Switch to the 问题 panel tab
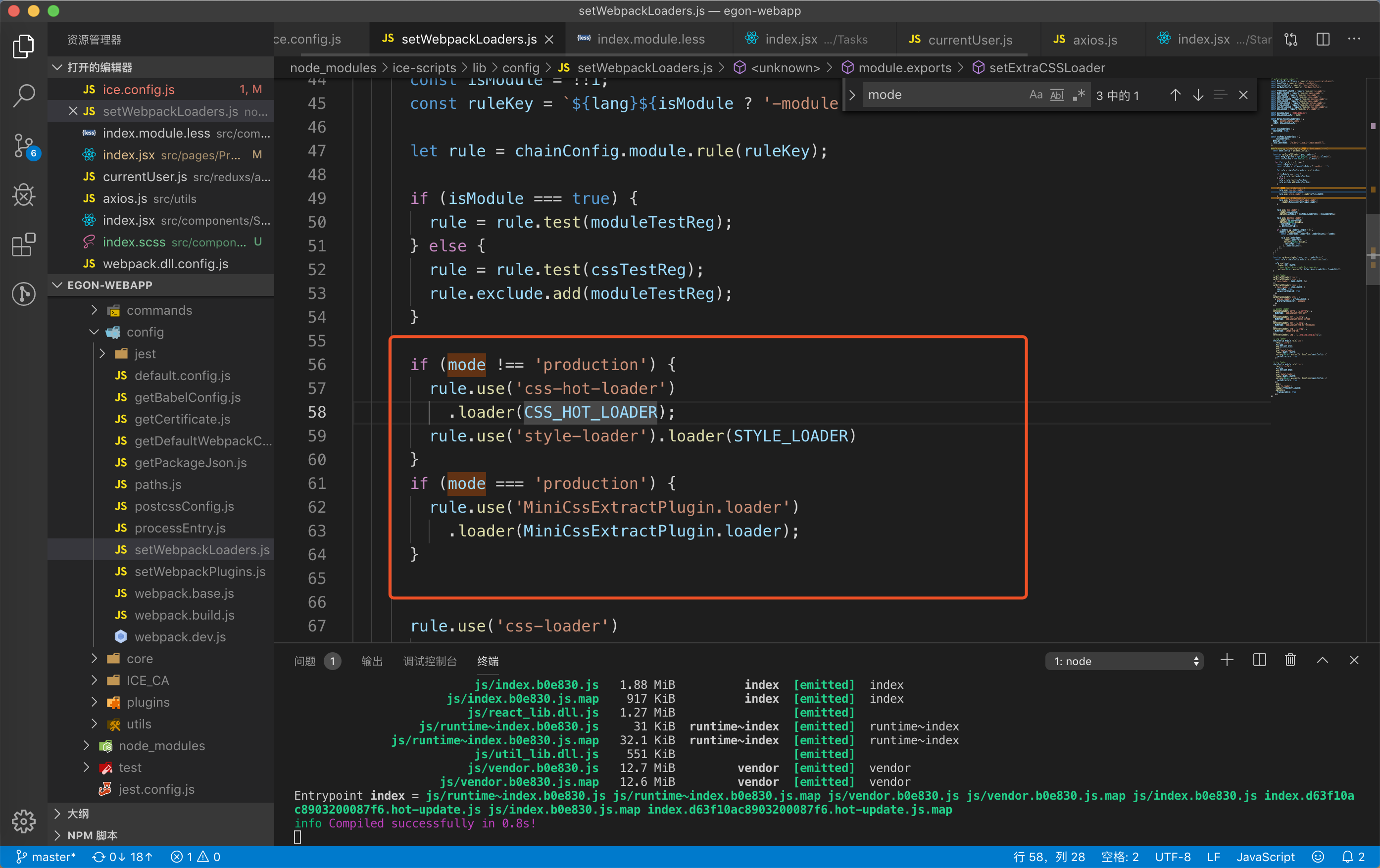1380x868 pixels. [305, 661]
